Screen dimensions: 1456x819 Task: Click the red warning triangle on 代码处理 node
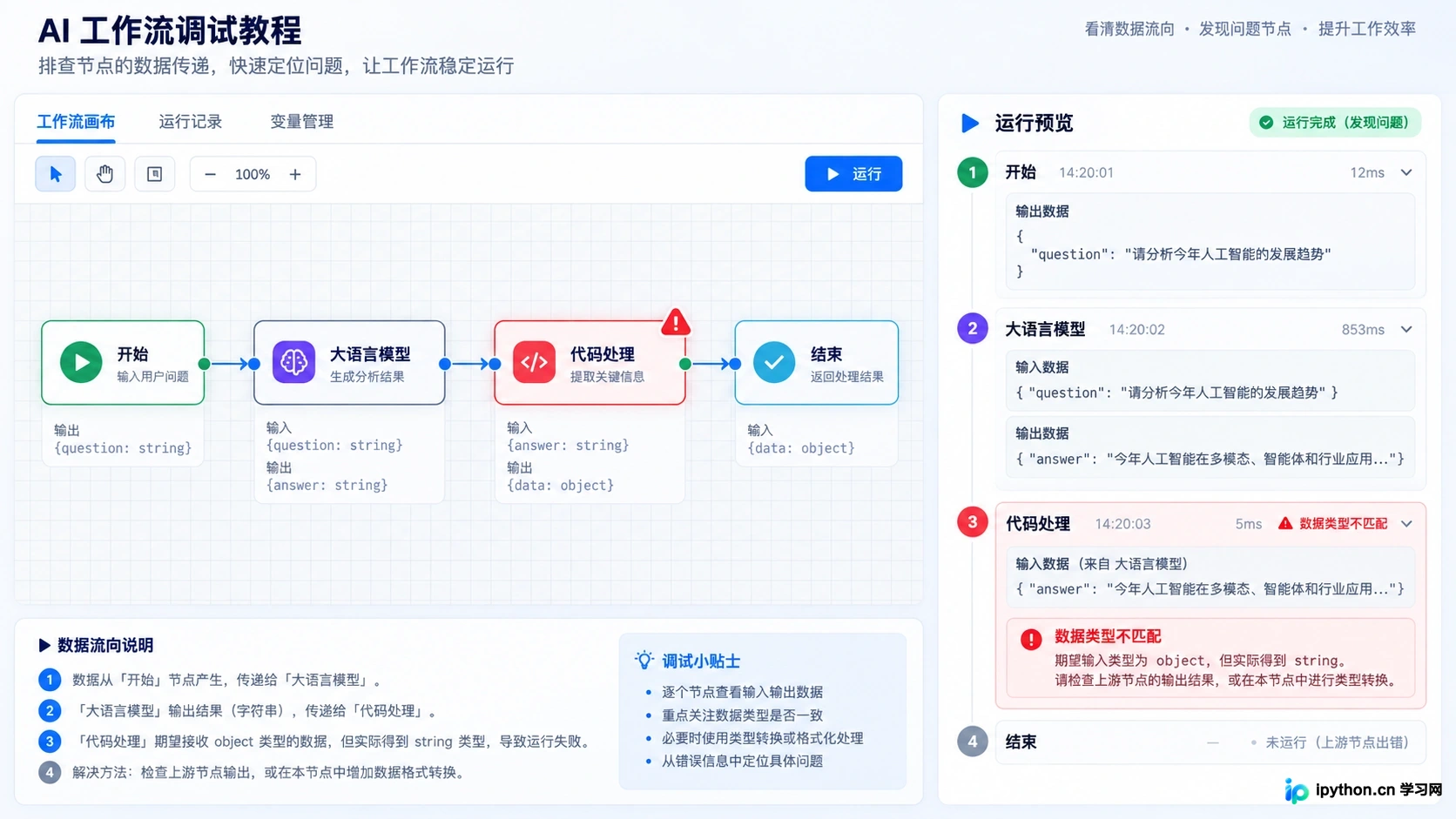point(676,322)
